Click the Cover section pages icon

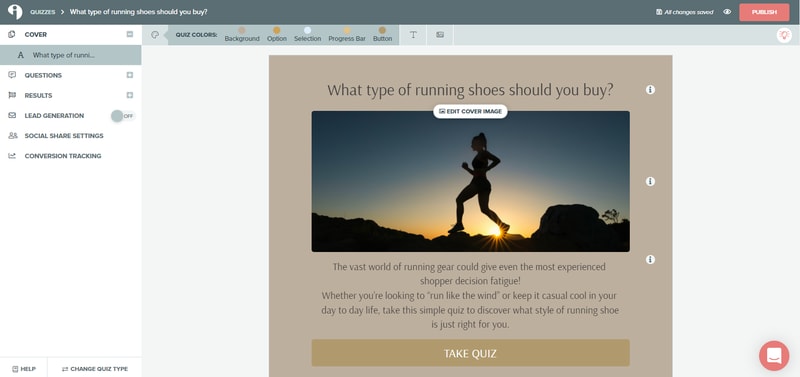12,34
